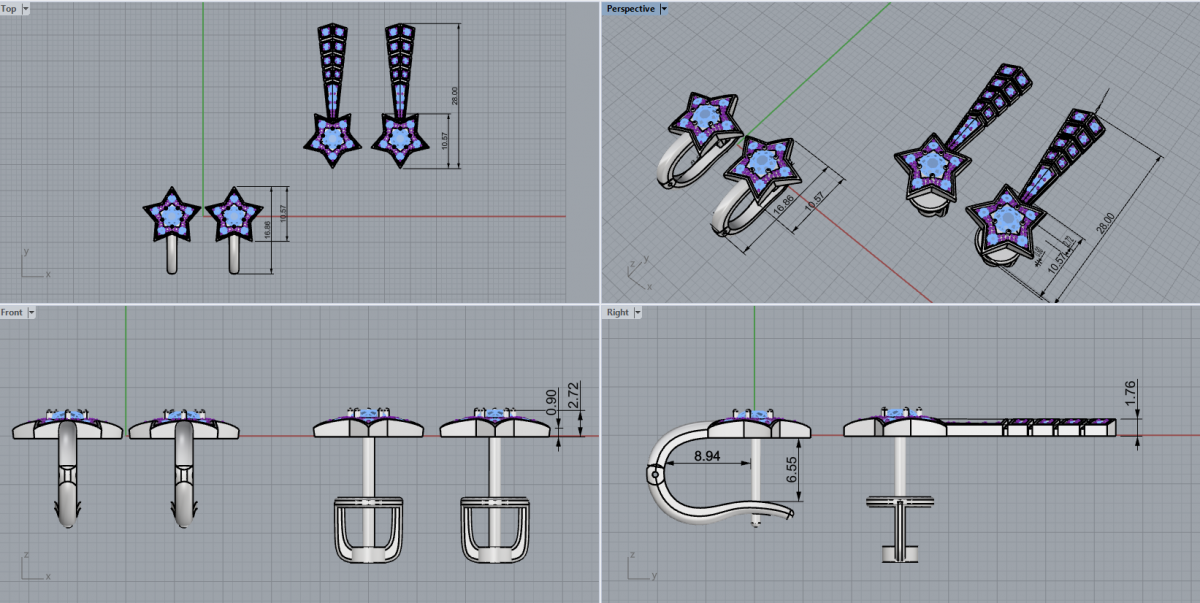Pick the clasp hinge pin in Right viewport
1200x603 pixels.
tap(655, 476)
